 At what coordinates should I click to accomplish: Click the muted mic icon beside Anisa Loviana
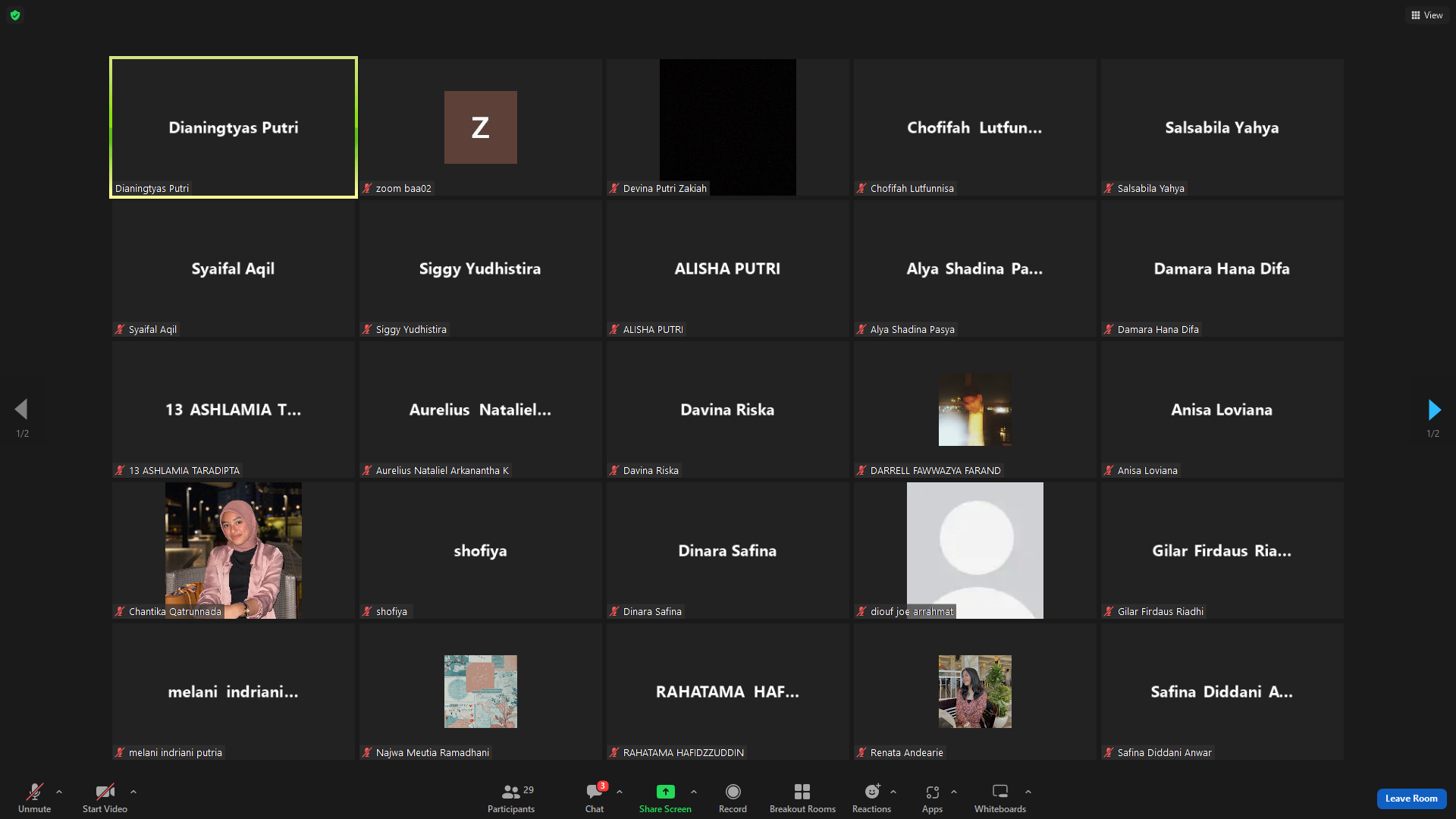(1109, 470)
